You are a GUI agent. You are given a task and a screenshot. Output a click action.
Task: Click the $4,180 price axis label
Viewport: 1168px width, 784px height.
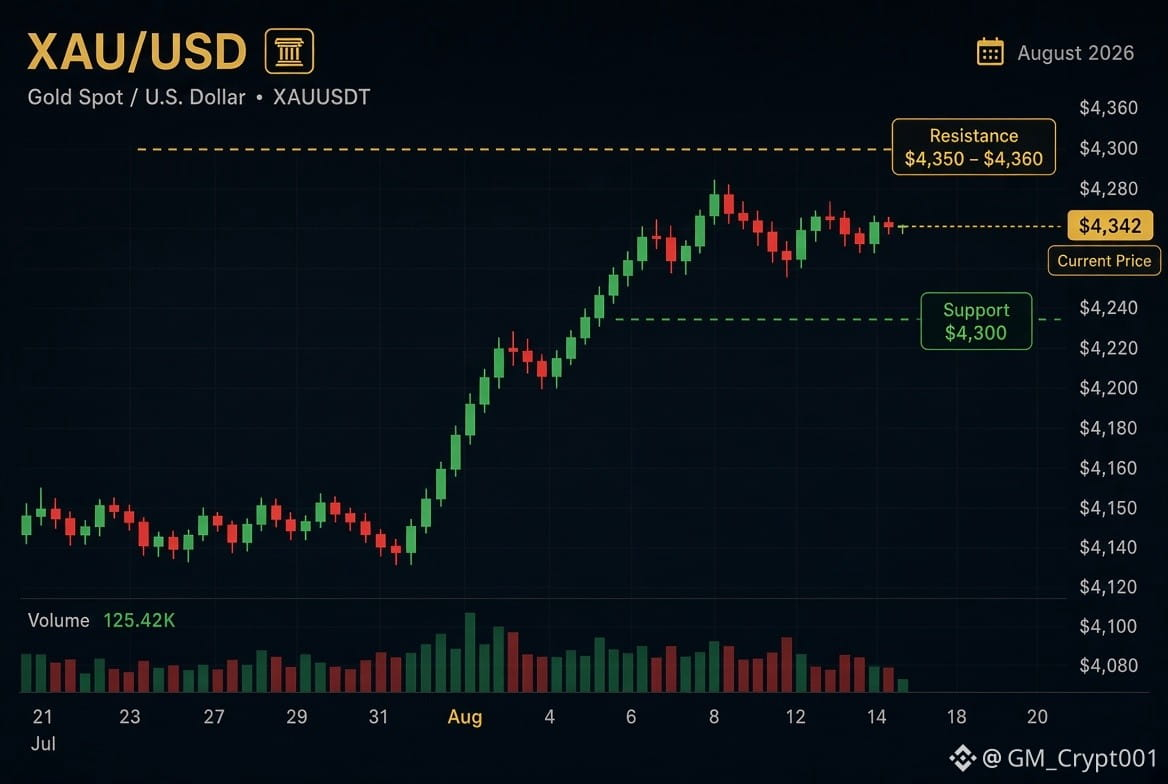[1108, 429]
